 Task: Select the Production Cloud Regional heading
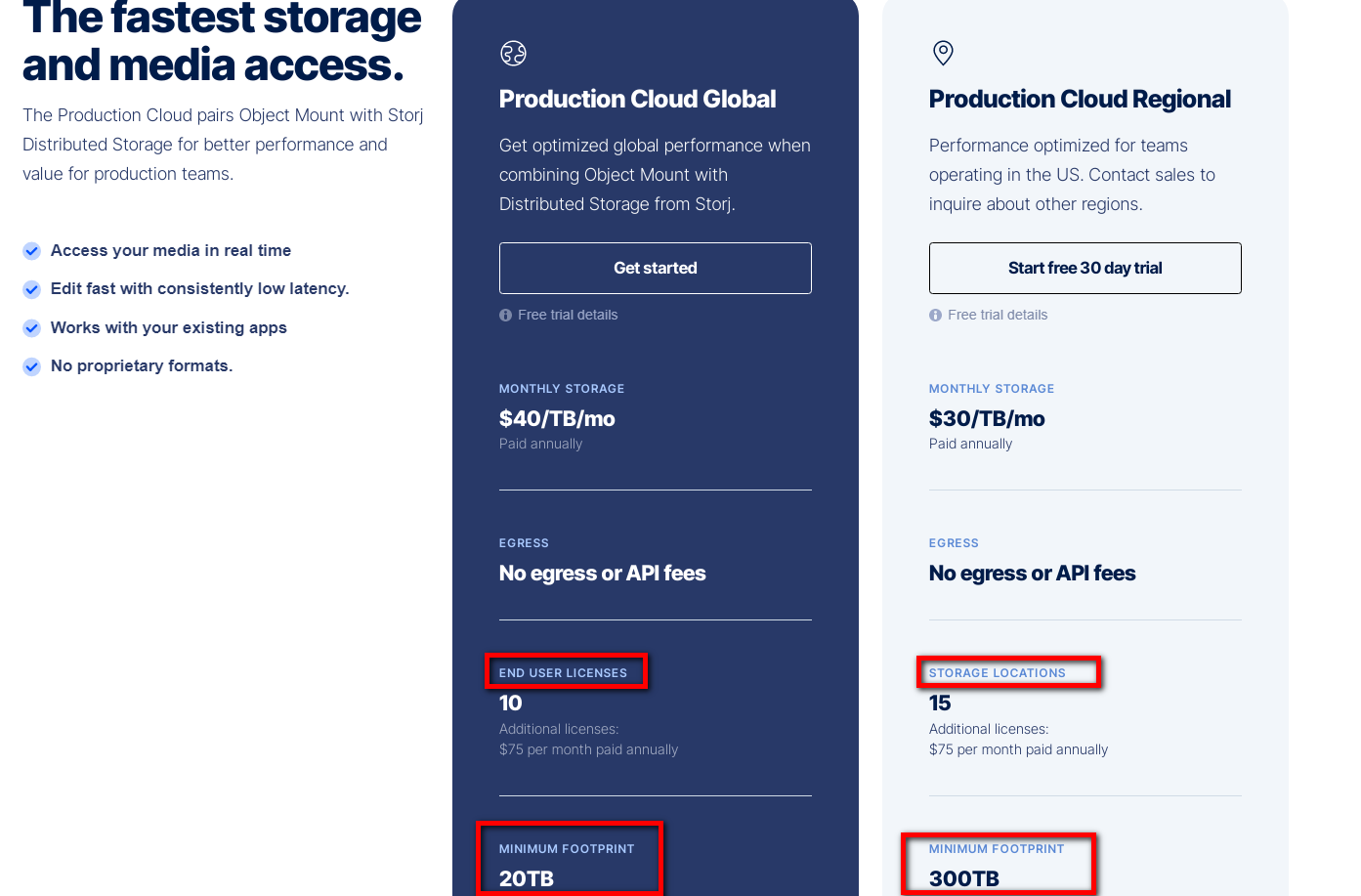1080,100
